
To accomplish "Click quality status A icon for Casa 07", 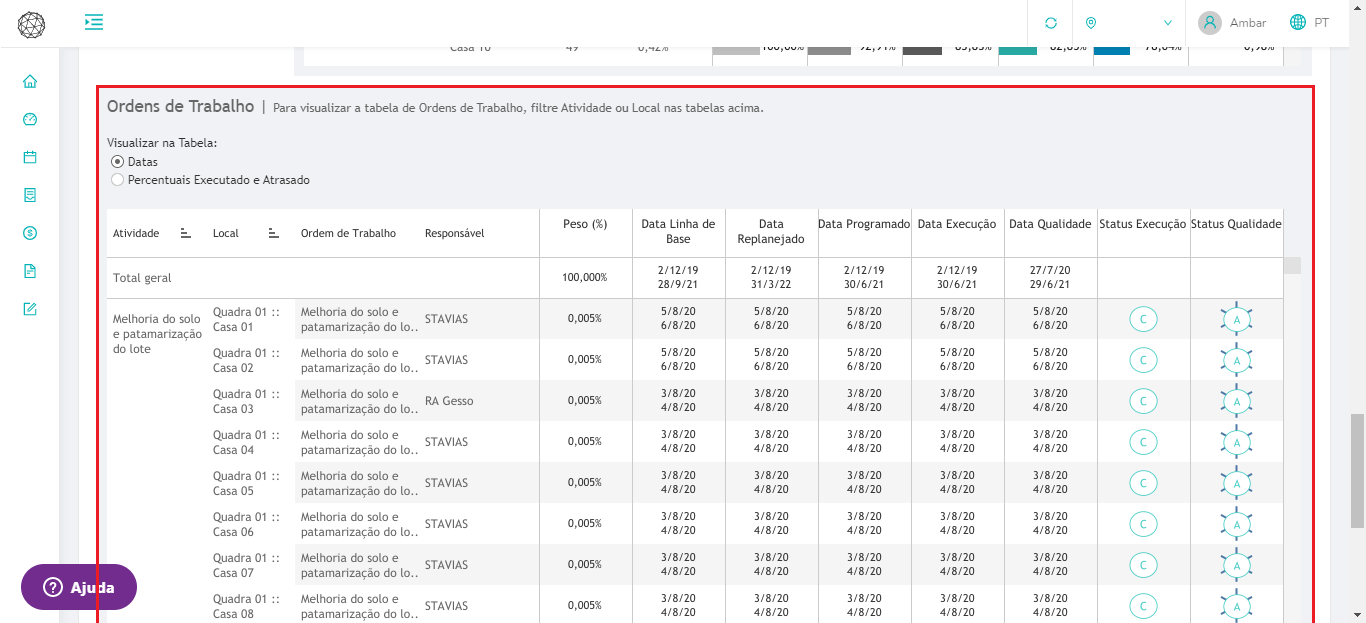I will pos(1237,566).
